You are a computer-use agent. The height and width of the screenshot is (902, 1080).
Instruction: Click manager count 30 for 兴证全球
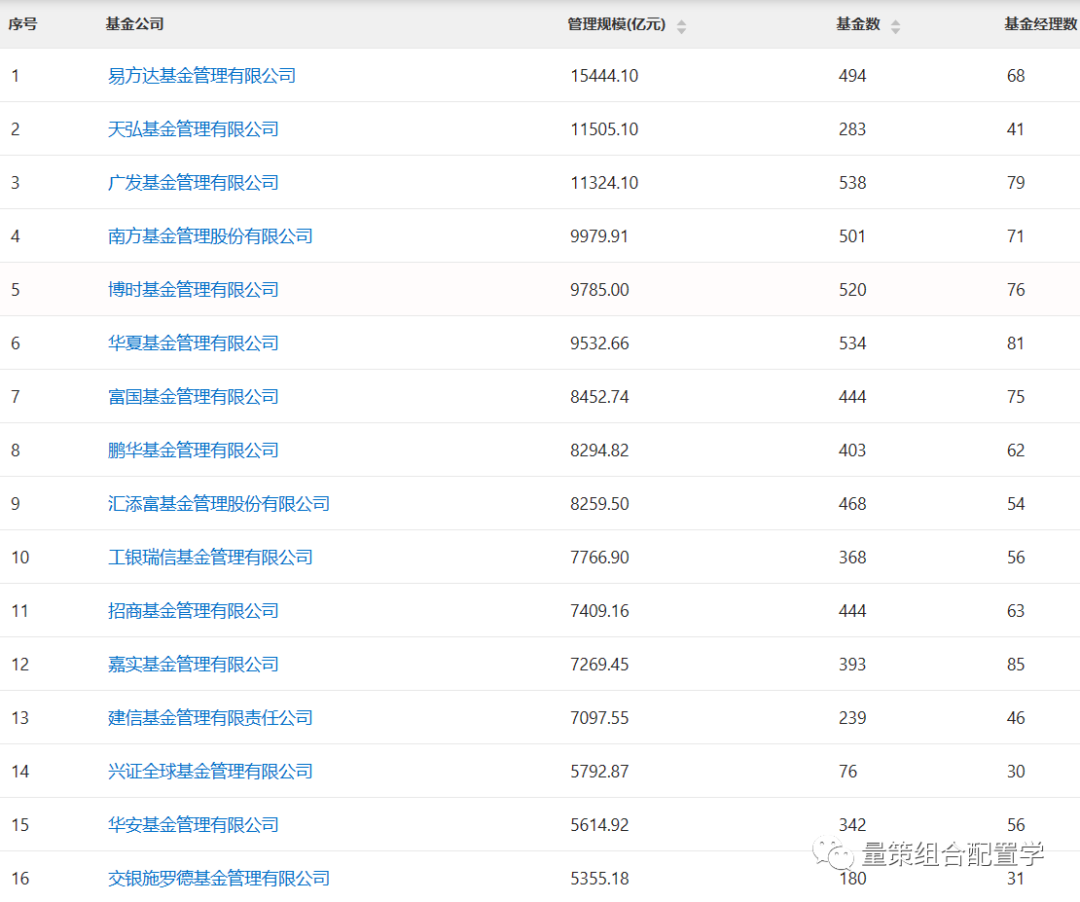pos(1016,771)
